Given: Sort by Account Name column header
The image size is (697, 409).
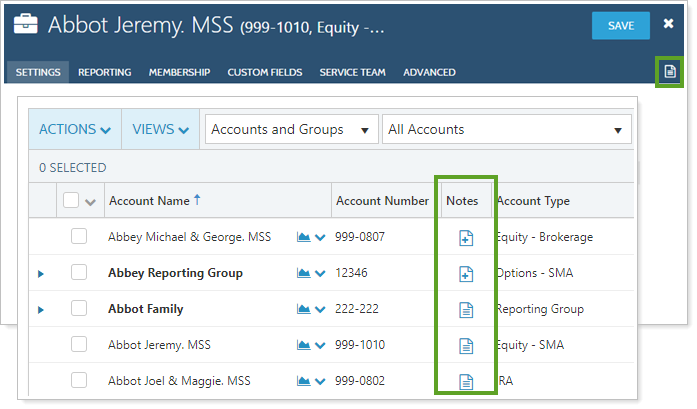Looking at the screenshot, I should click(x=149, y=200).
